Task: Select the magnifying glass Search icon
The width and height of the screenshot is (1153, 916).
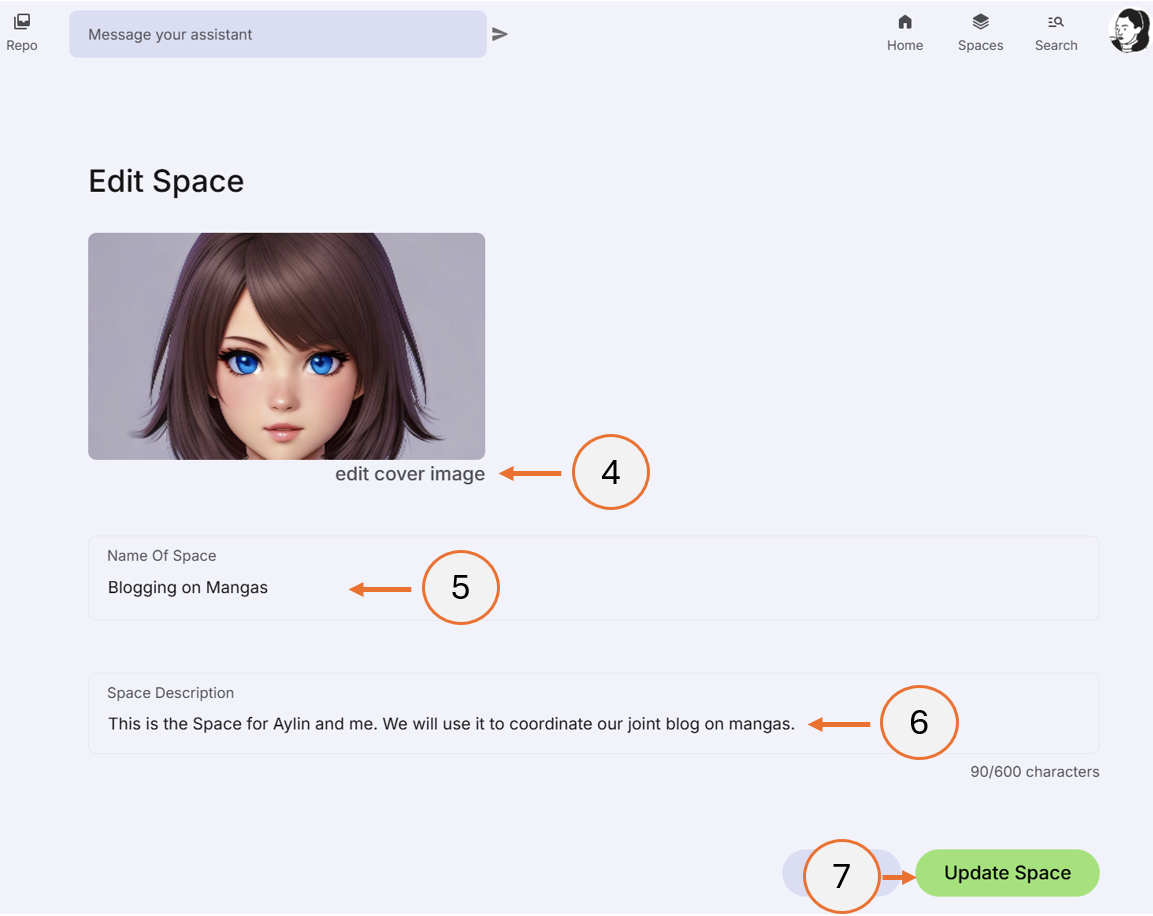Action: (1056, 20)
